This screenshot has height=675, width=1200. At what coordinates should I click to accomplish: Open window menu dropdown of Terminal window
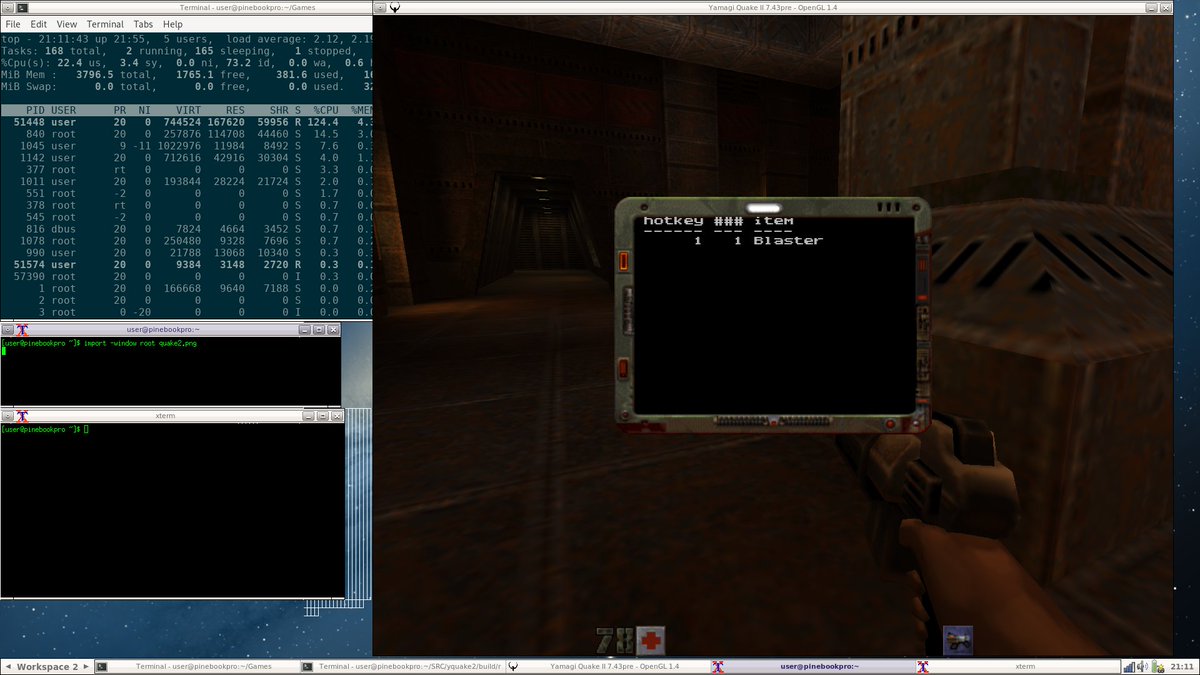click(8, 7)
